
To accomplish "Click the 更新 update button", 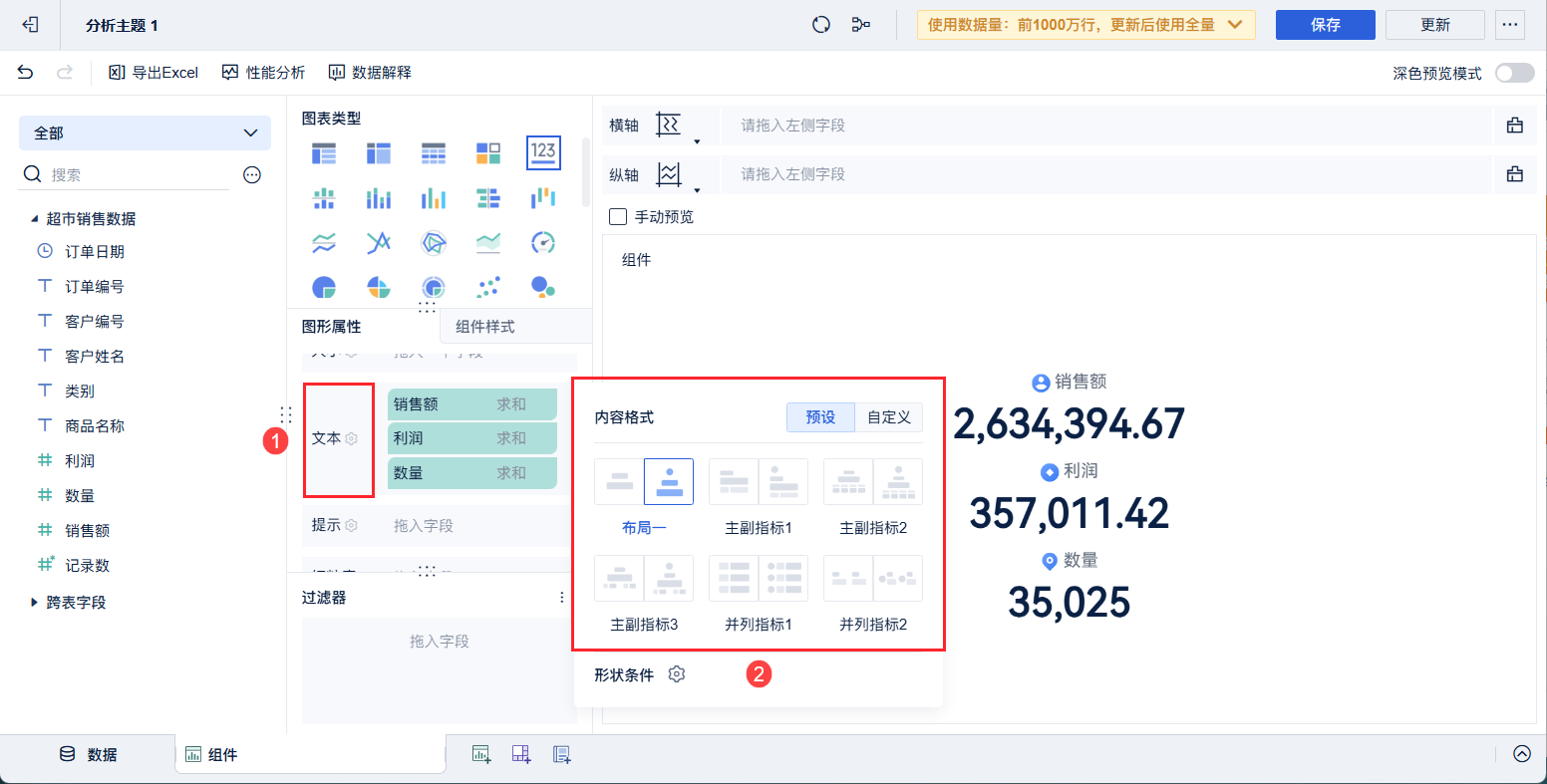I will click(1435, 25).
